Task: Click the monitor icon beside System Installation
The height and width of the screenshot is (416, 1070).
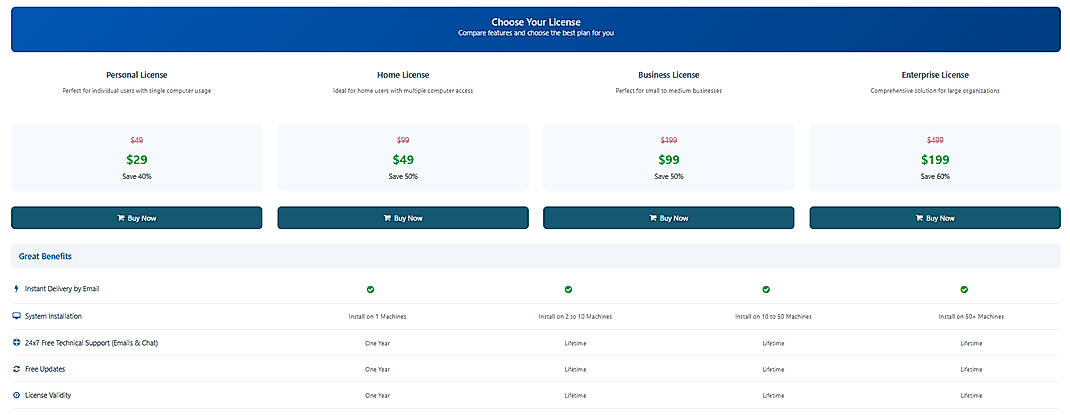Action: pyautogui.click(x=16, y=316)
